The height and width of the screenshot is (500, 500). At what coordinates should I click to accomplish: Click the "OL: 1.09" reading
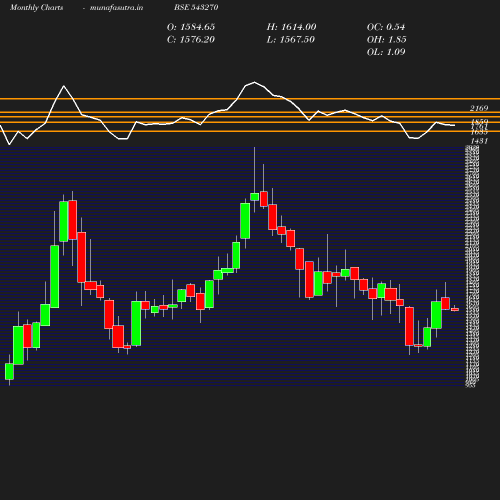[x=386, y=52]
